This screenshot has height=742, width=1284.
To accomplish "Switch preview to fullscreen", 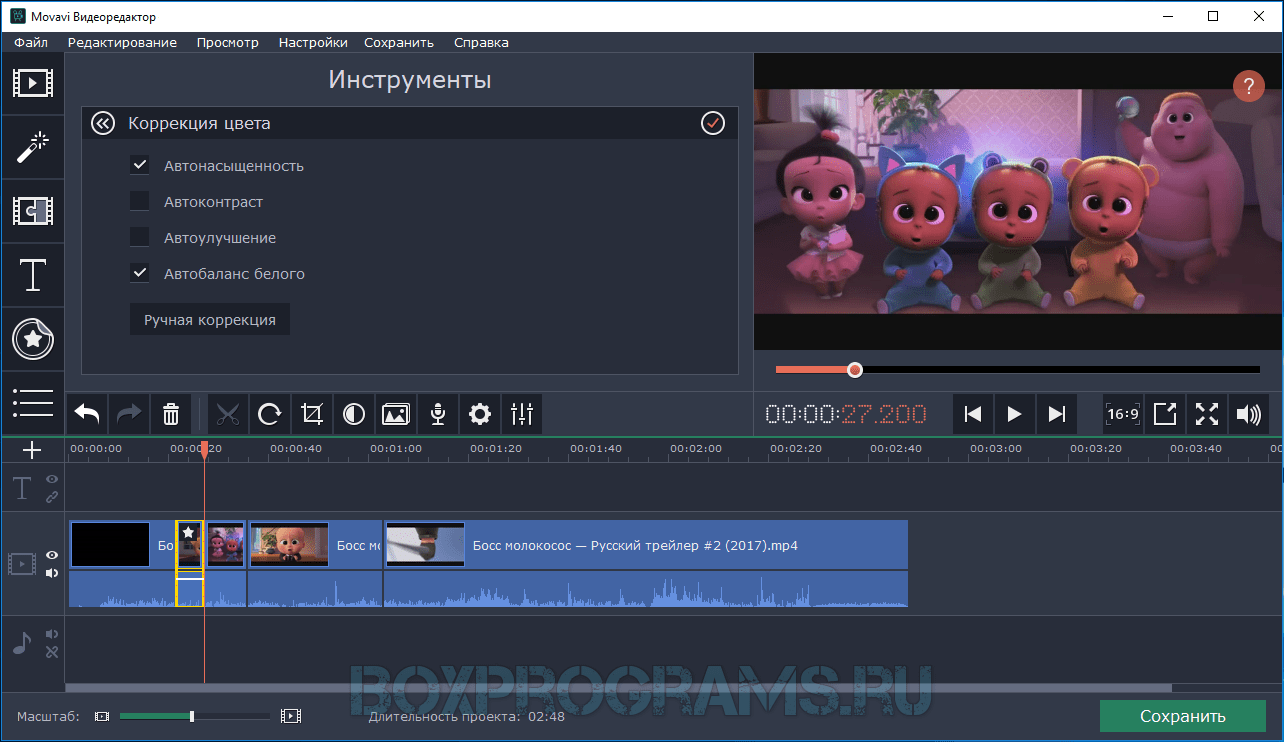I will (x=1207, y=413).
